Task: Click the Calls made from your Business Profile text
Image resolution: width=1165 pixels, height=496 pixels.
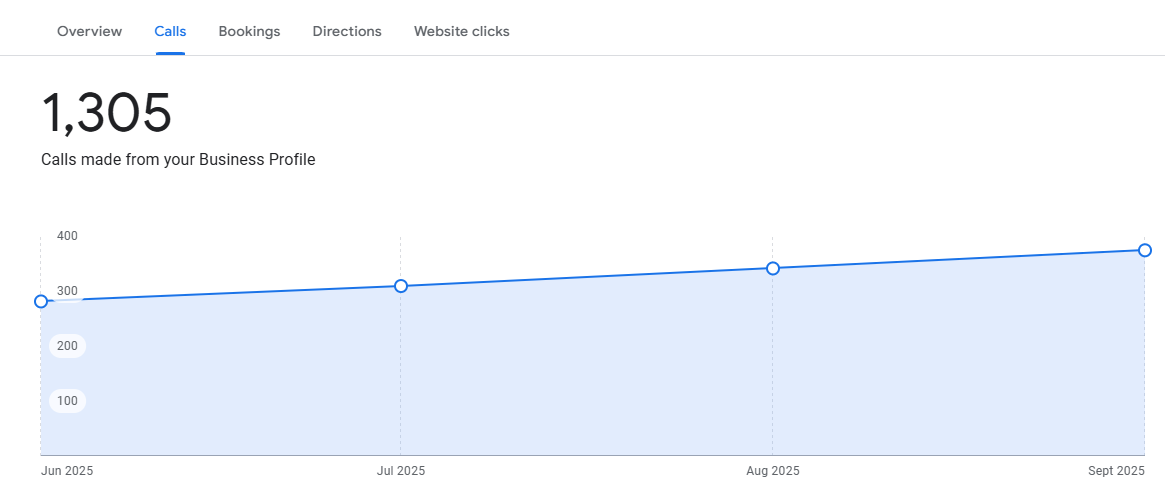Action: pyautogui.click(x=178, y=160)
